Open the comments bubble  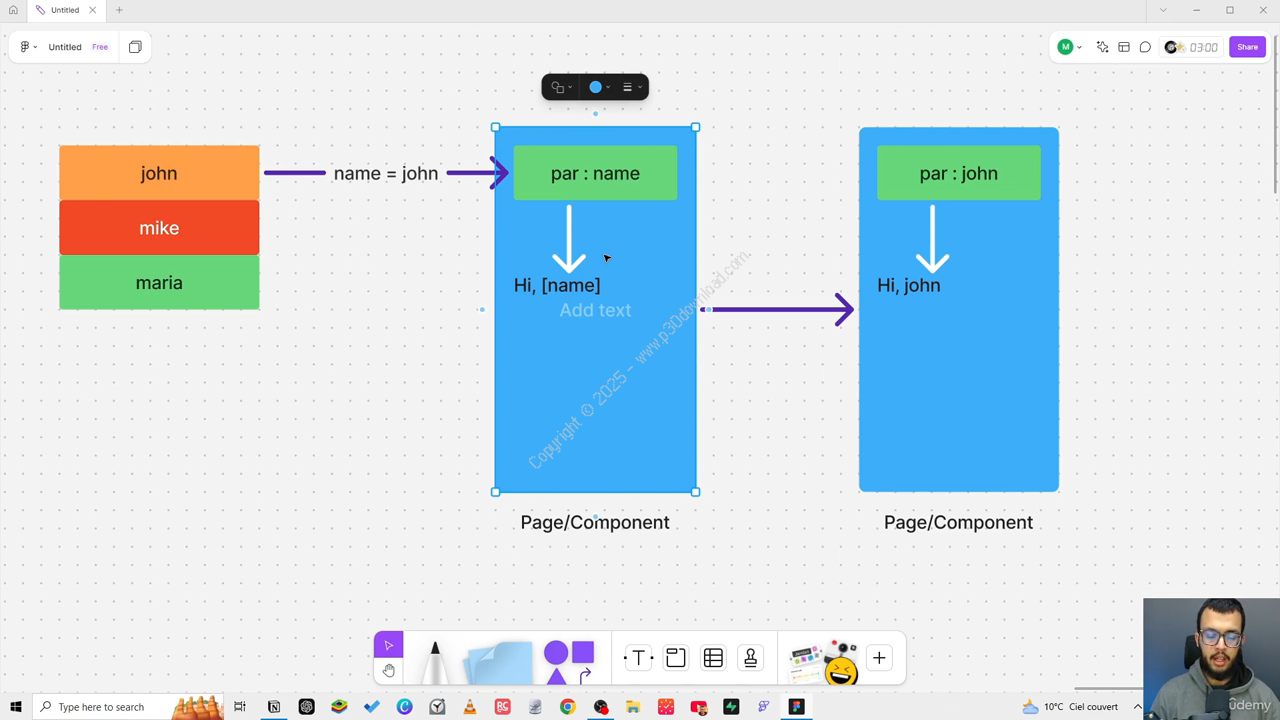(1145, 47)
